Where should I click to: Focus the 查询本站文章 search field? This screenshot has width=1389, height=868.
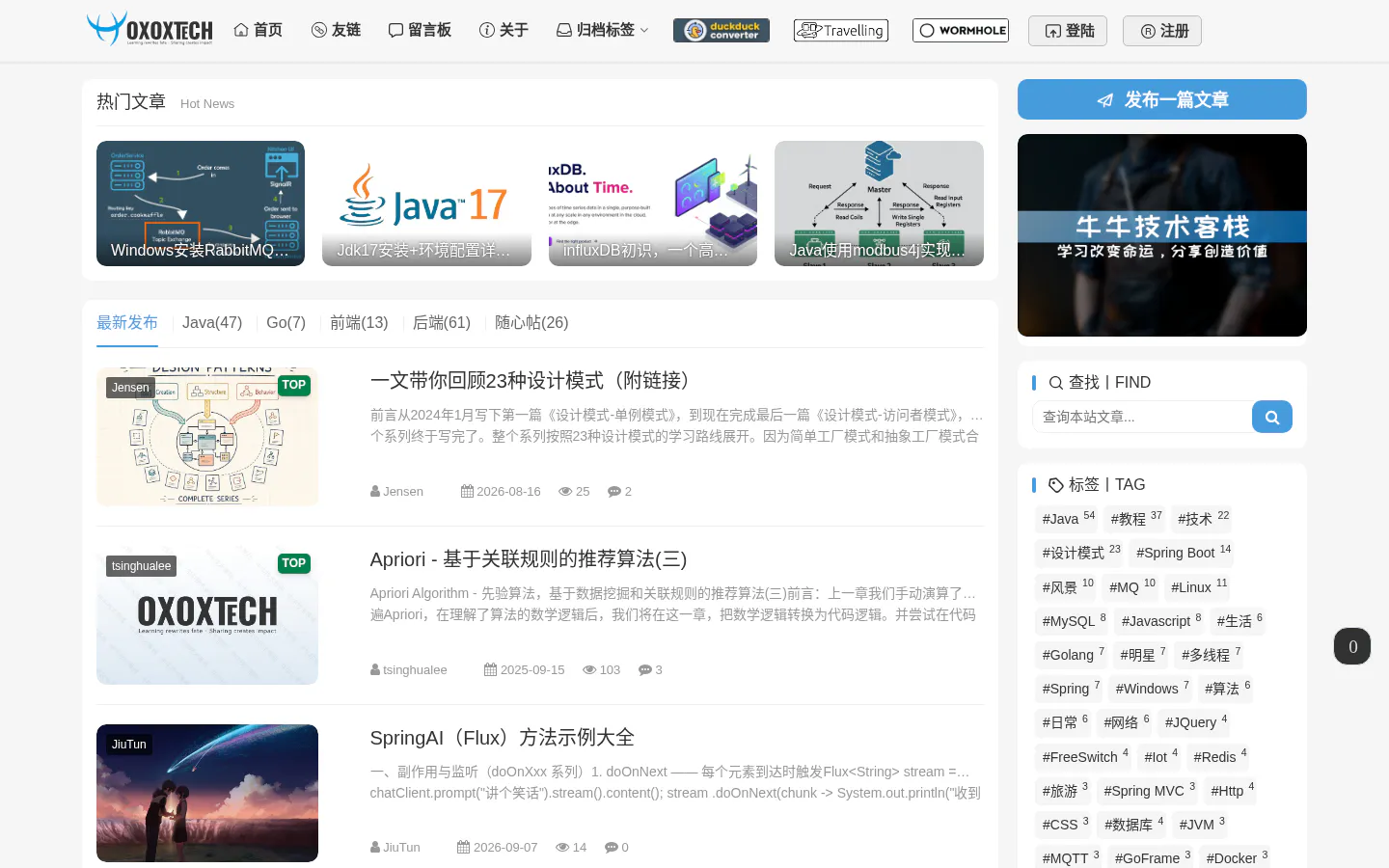pos(1143,417)
